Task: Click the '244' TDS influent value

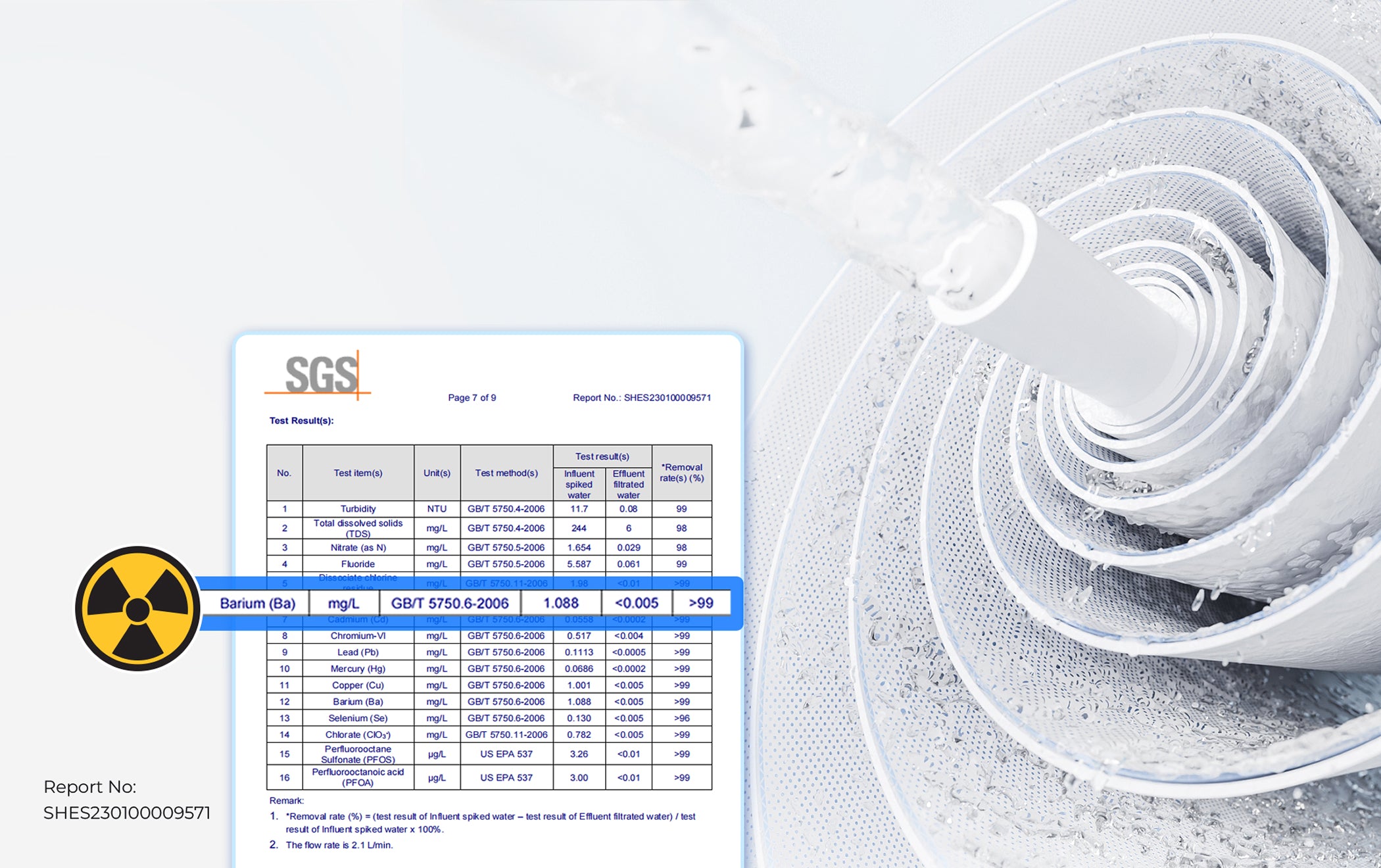Action: coord(579,528)
